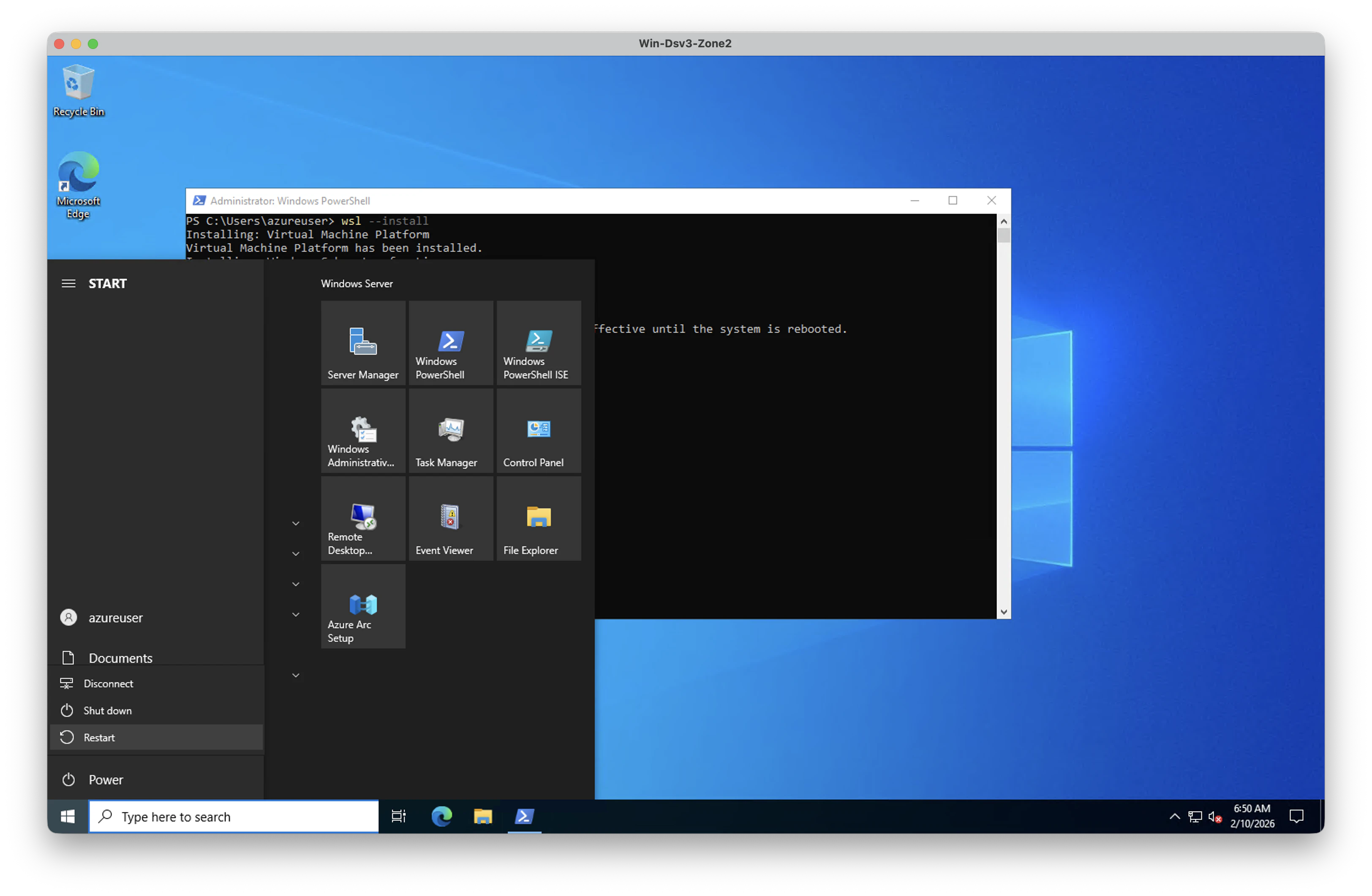Open the File Explorer tile
The height and width of the screenshot is (896, 1372).
click(x=539, y=519)
